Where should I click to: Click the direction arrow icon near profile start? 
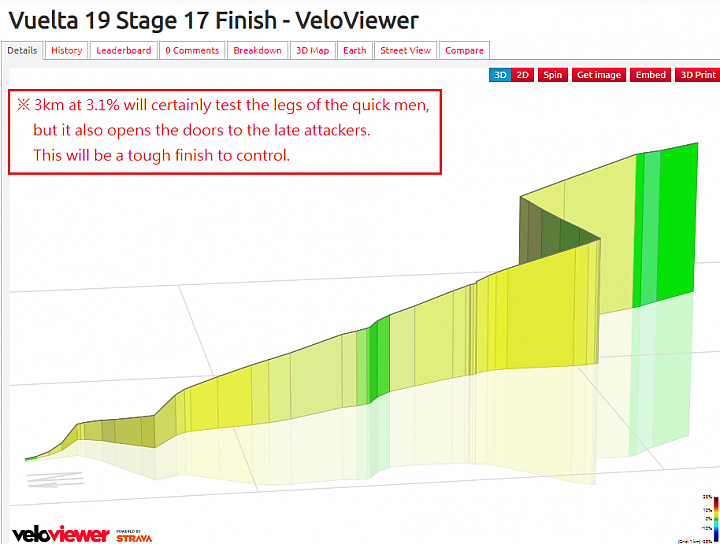(56, 479)
